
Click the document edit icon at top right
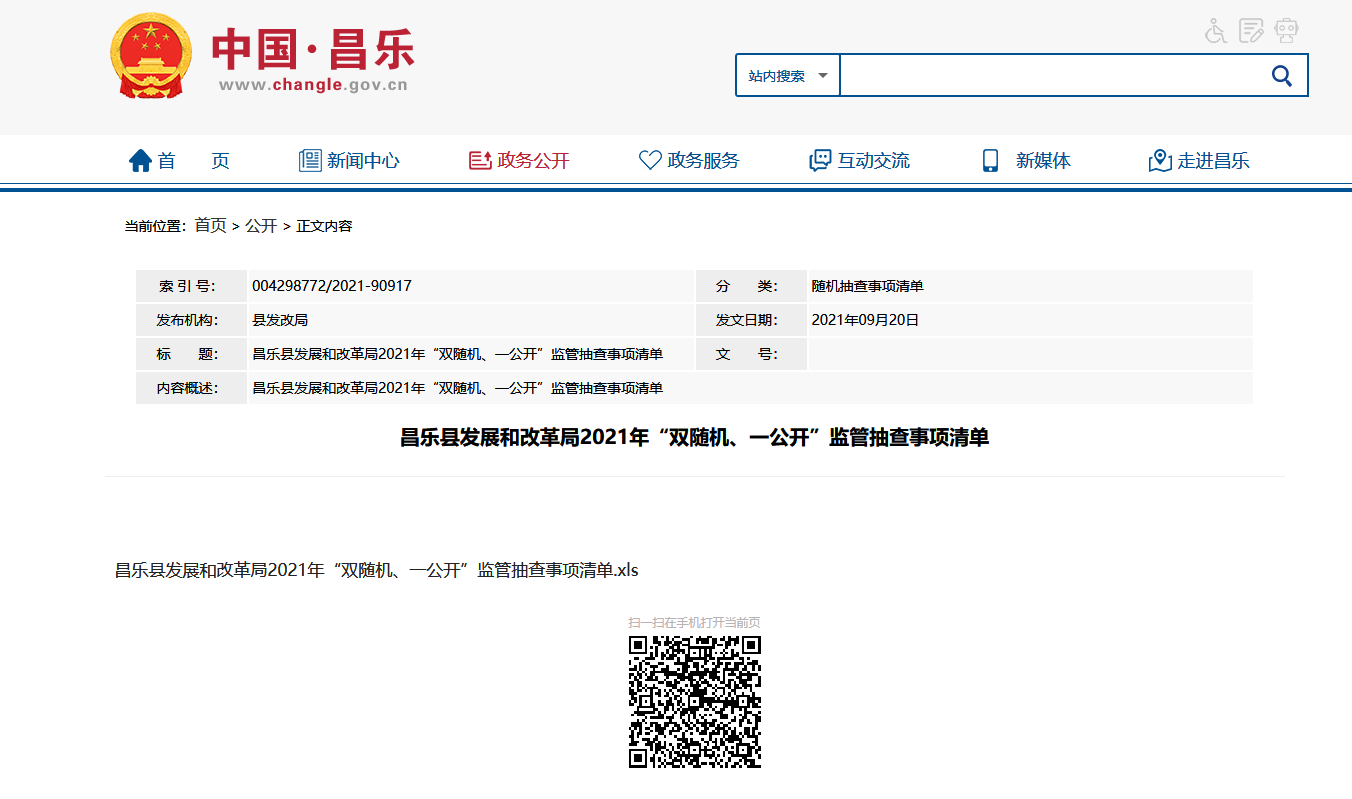click(x=1250, y=30)
